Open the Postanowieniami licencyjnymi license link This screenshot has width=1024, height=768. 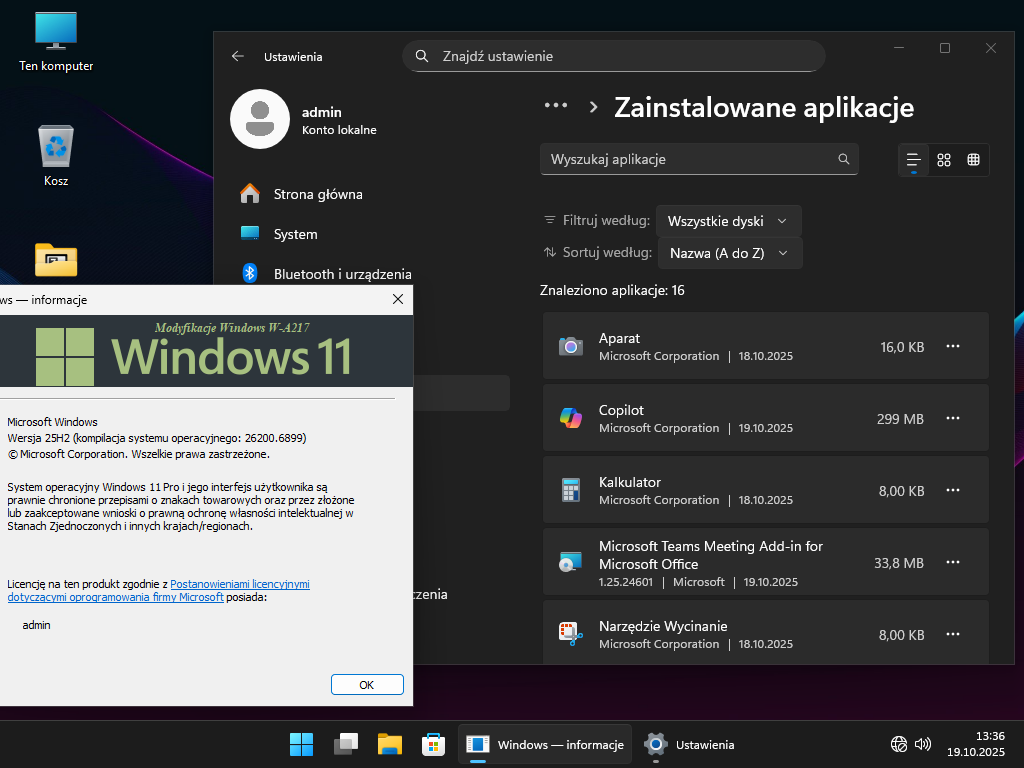[x=240, y=584]
